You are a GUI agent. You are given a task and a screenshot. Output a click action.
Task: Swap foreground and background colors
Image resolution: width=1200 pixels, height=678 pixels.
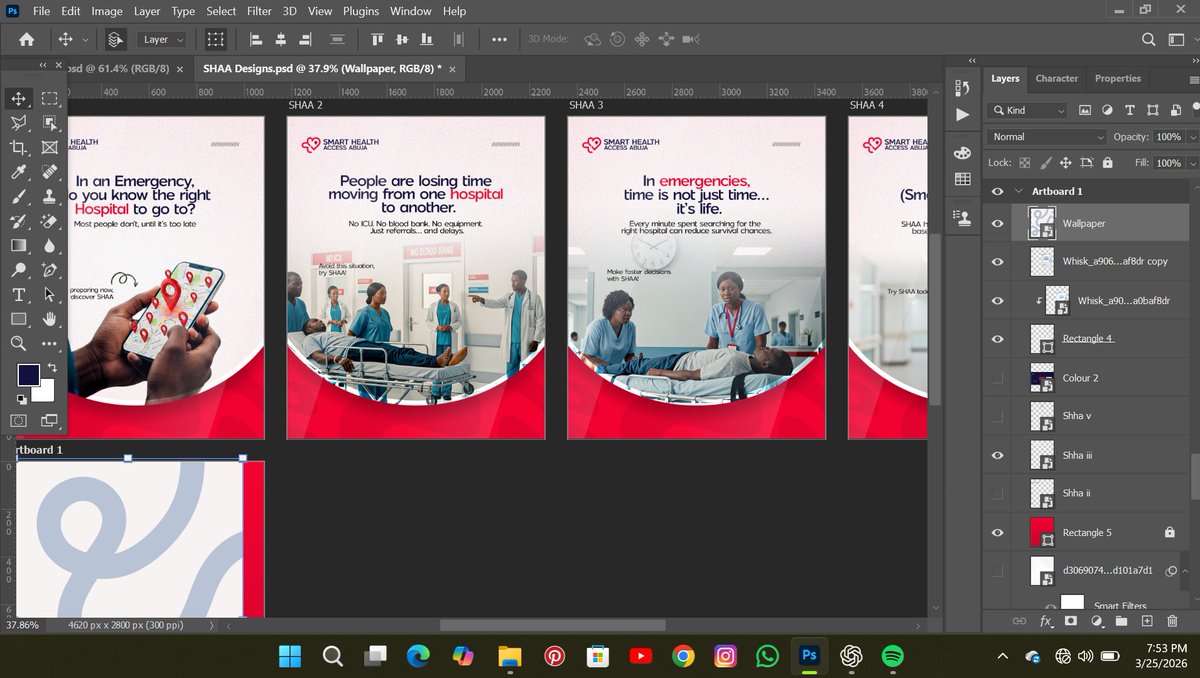[x=52, y=367]
